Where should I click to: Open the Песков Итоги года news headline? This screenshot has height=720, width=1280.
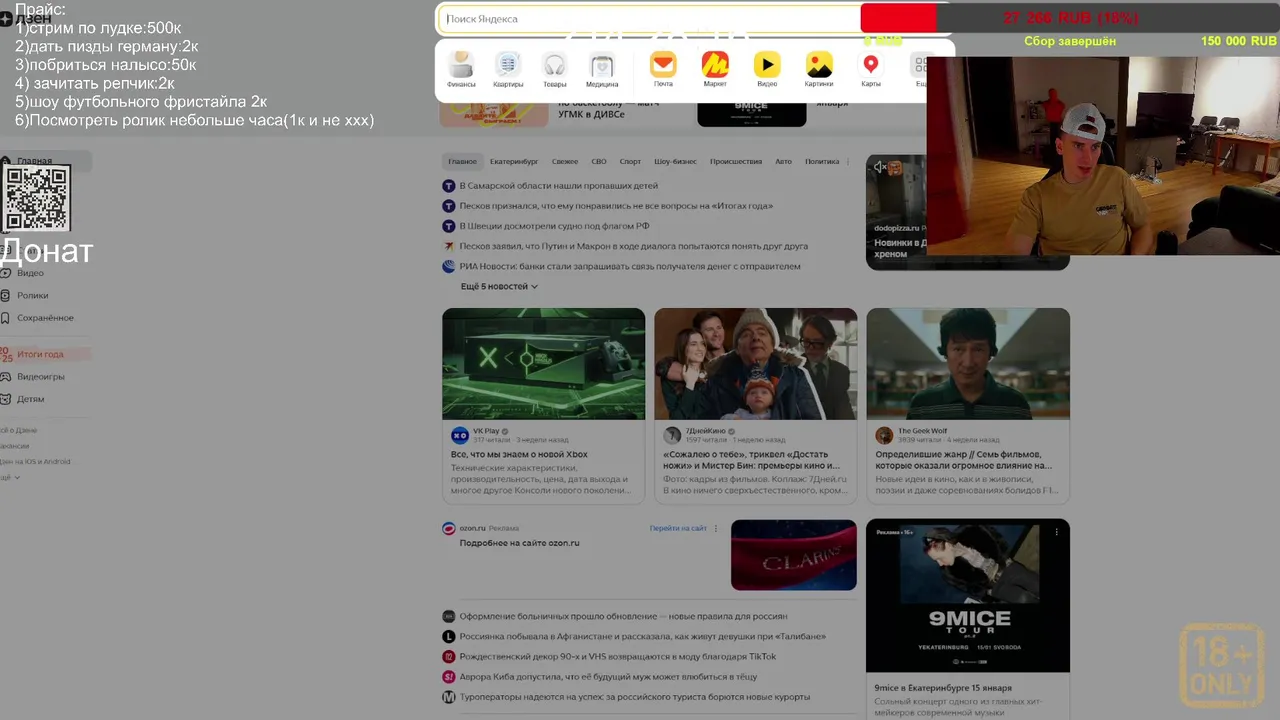coord(616,206)
